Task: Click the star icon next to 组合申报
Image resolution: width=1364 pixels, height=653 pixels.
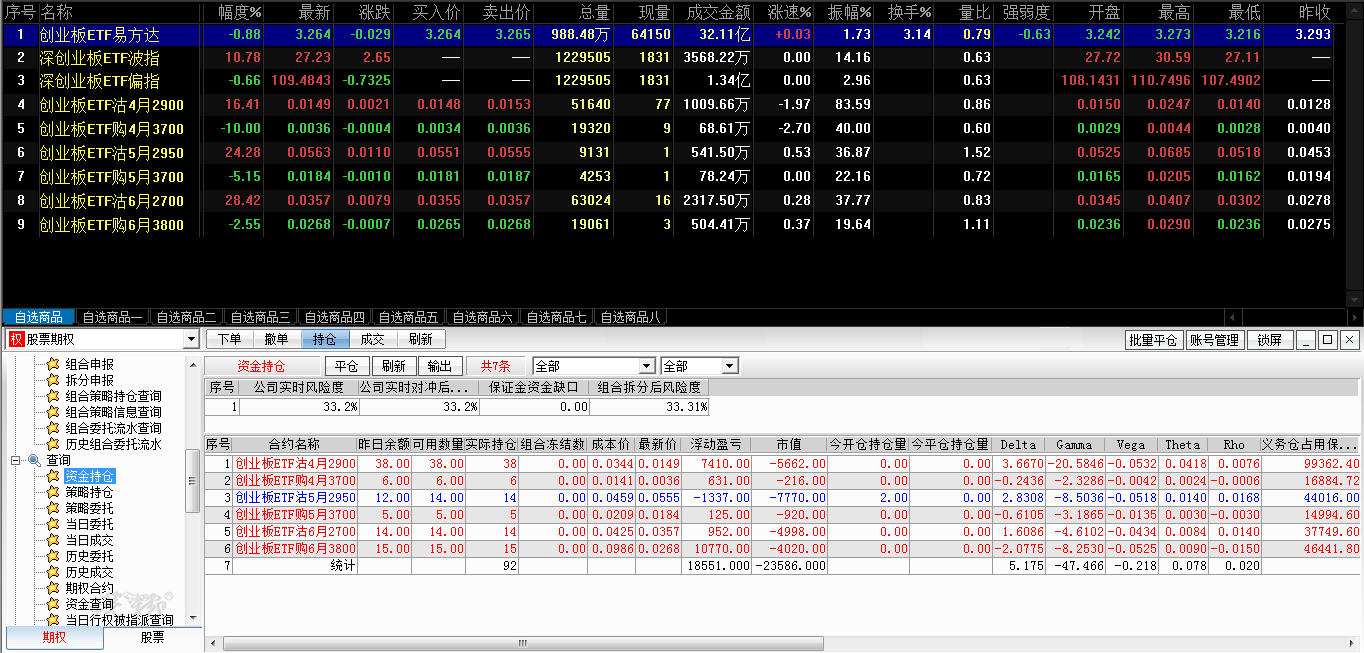Action: (x=53, y=364)
